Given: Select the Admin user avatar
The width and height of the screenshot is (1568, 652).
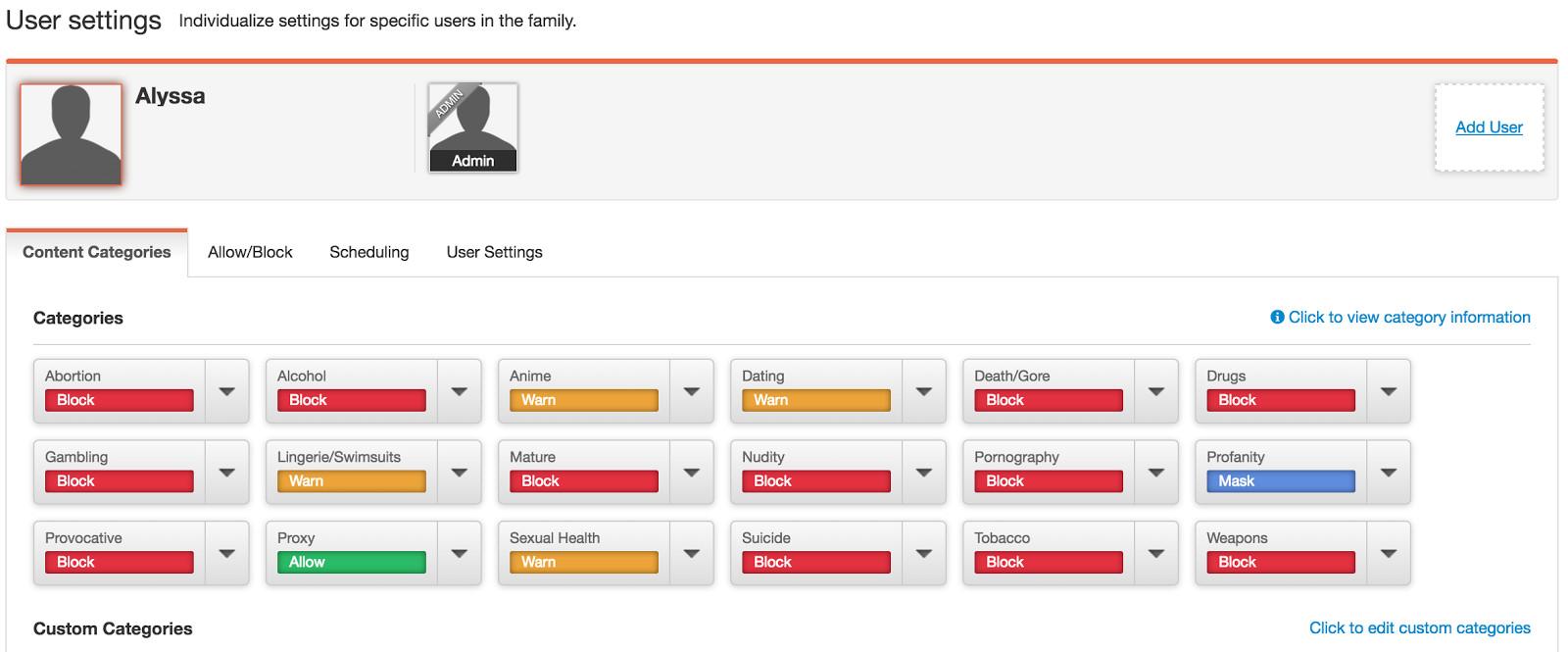Looking at the screenshot, I should click(472, 127).
